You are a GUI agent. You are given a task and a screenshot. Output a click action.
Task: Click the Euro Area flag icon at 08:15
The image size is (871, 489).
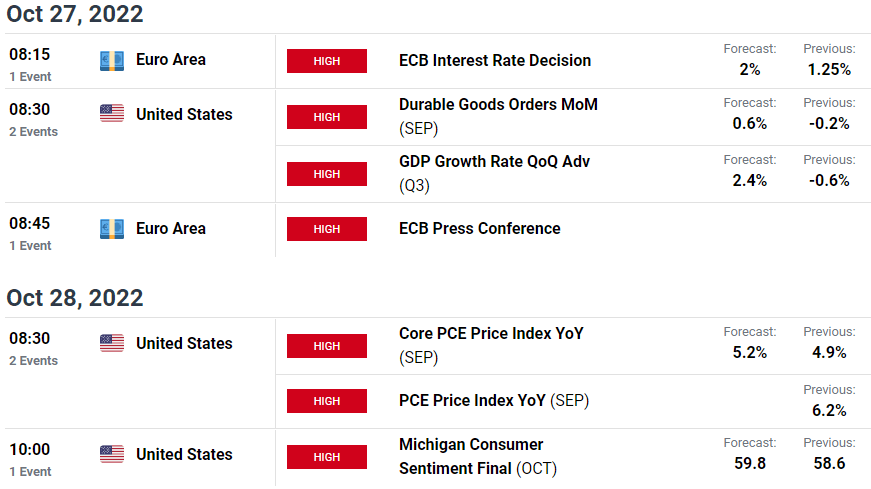coord(112,61)
